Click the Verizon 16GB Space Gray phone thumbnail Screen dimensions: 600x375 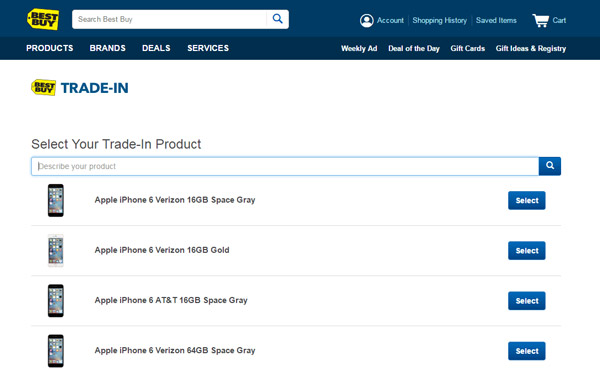click(56, 201)
